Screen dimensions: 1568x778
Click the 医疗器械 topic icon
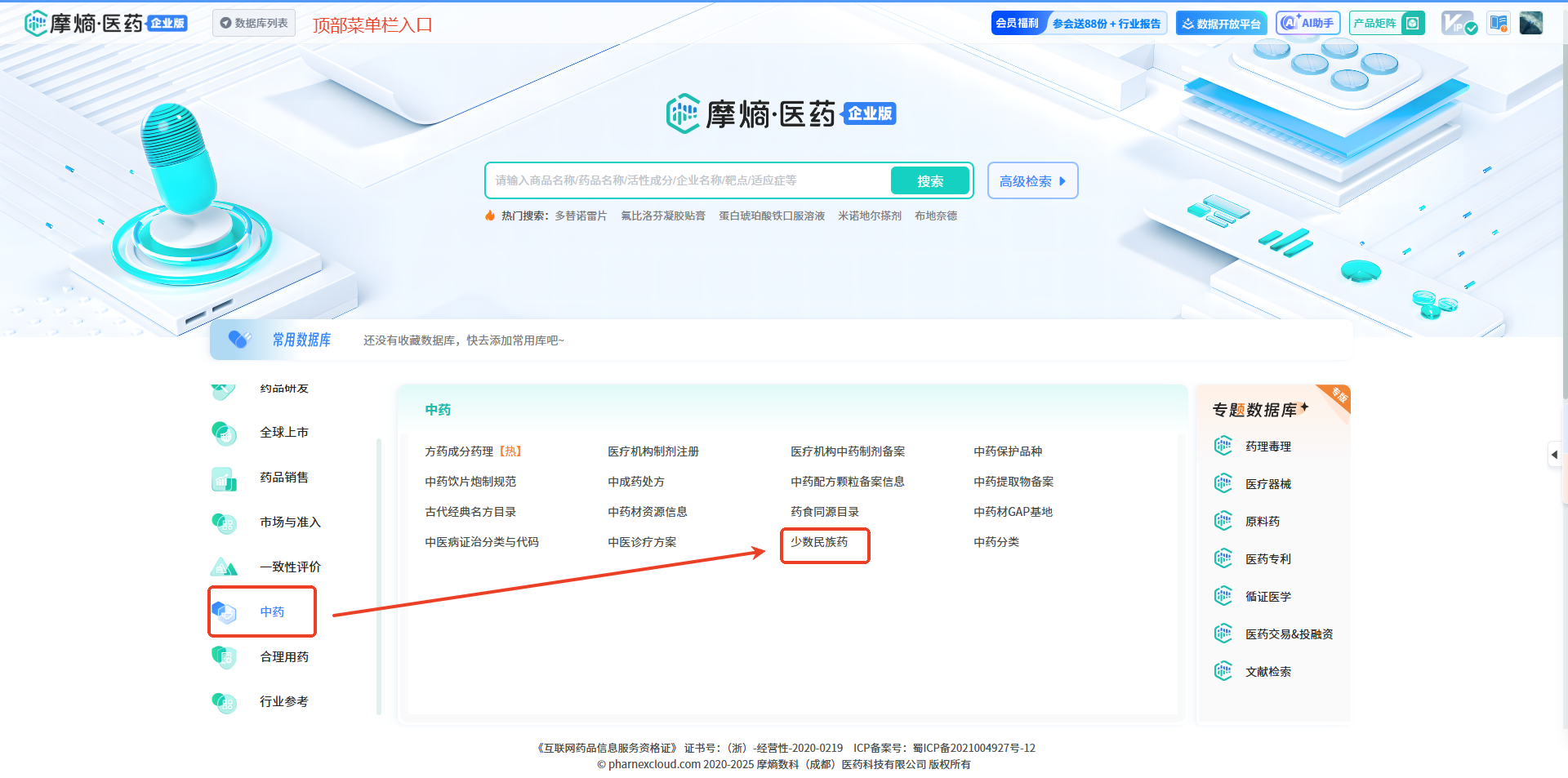[x=1223, y=483]
